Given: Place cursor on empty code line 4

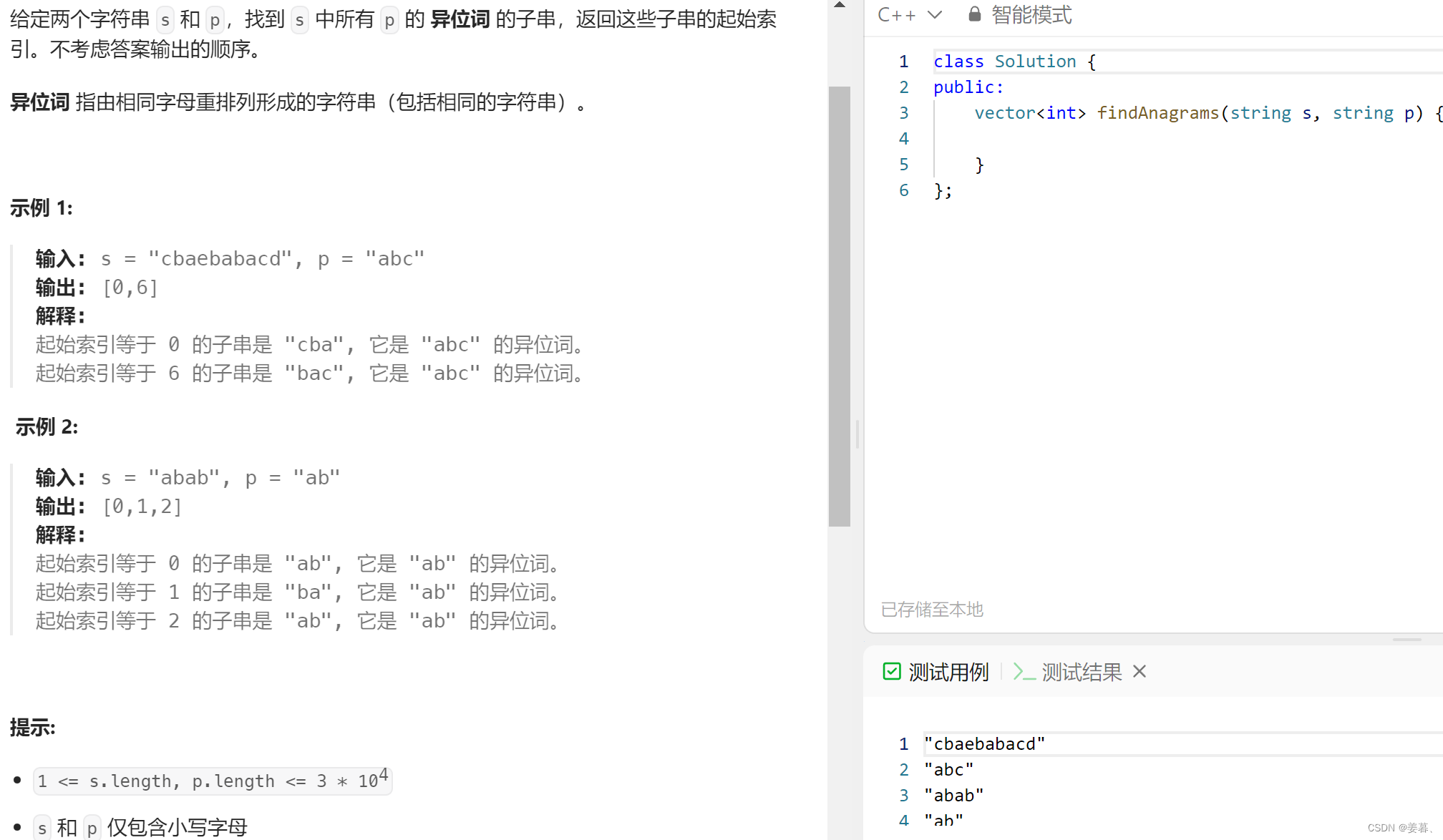Looking at the screenshot, I should coord(1074,139).
